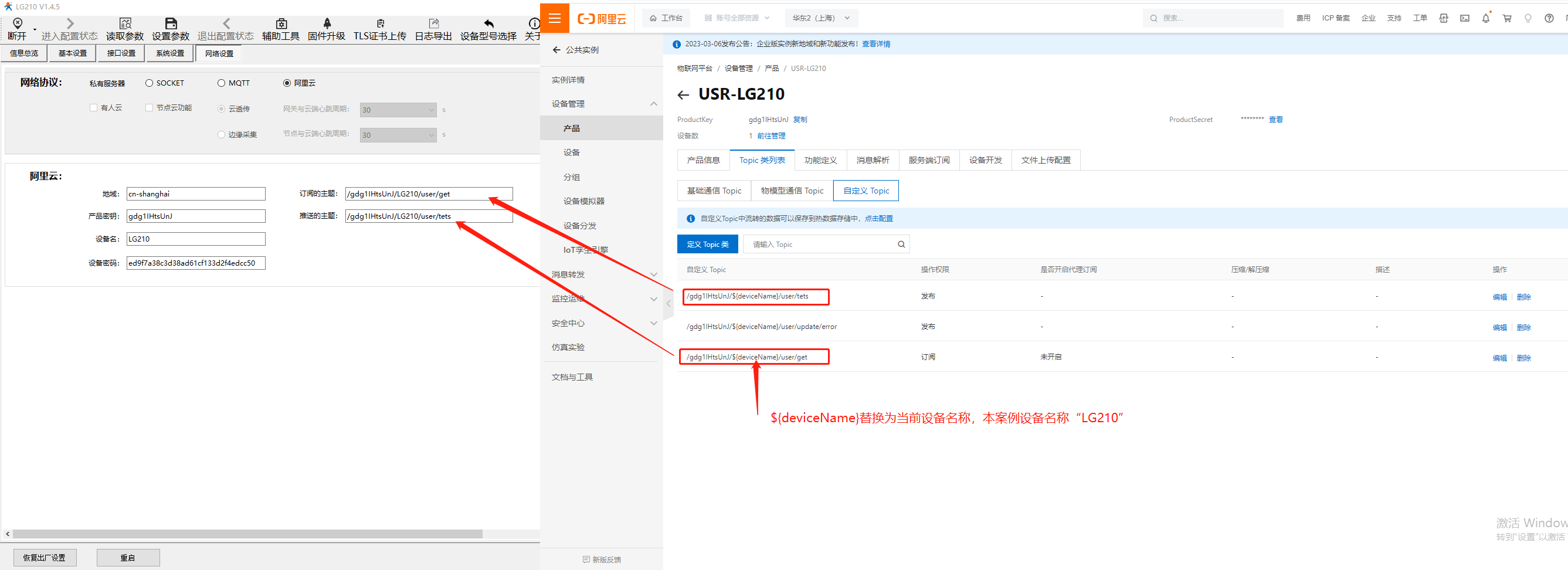Click 删除 for the /user/get topic row

1523,358
